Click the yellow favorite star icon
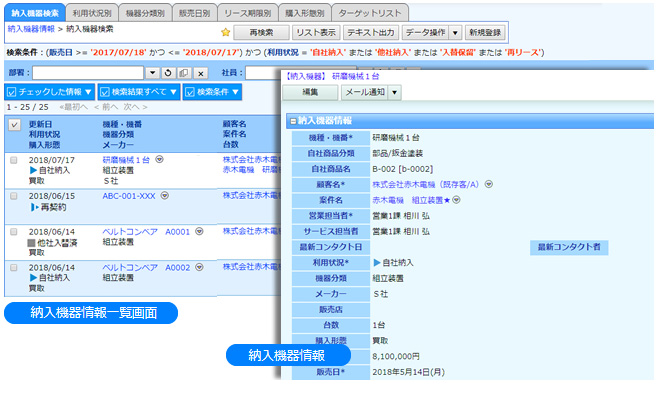Viewport: 672px width, 398px height. click(225, 32)
